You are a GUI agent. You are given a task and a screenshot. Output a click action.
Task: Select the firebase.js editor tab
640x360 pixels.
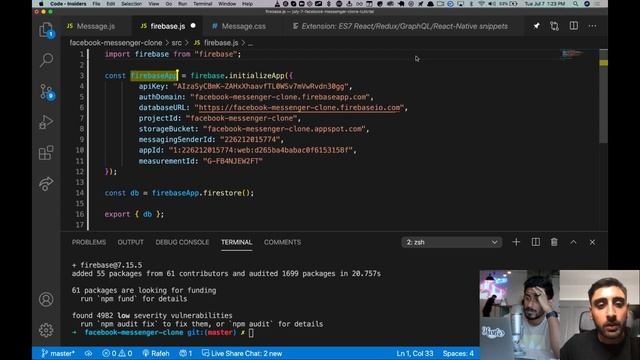tap(167, 26)
